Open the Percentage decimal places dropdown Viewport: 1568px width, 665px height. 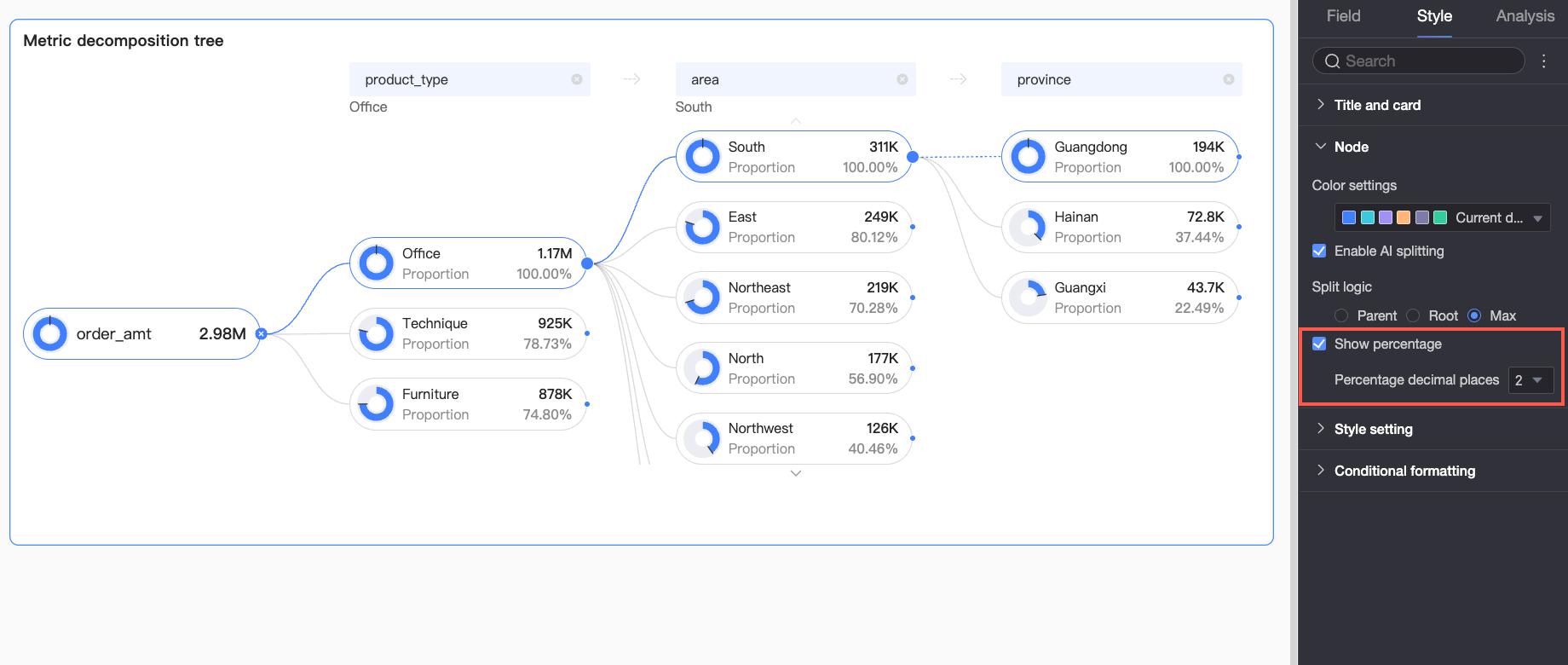click(x=1531, y=380)
